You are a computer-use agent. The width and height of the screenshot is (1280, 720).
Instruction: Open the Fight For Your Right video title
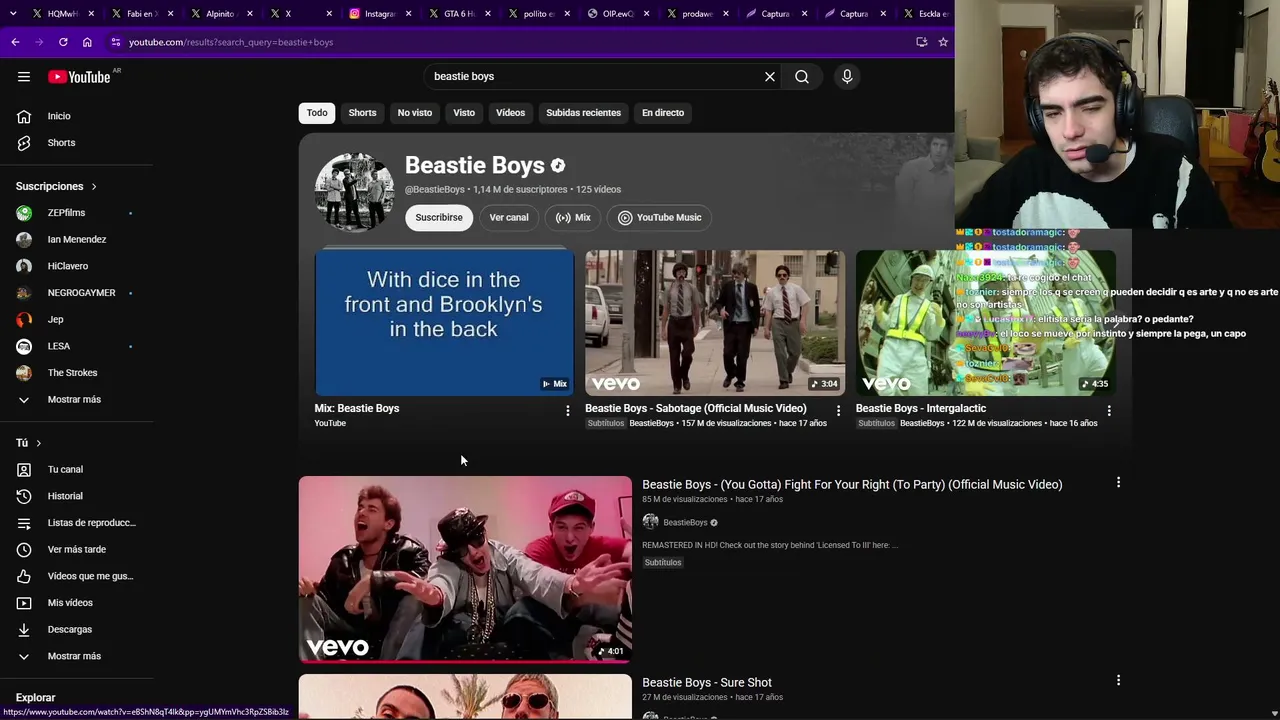852,485
